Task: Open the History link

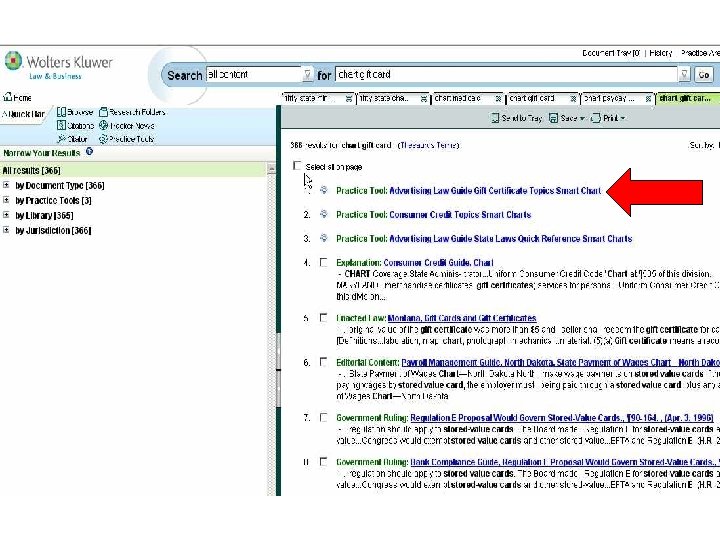Action: pyautogui.click(x=661, y=53)
